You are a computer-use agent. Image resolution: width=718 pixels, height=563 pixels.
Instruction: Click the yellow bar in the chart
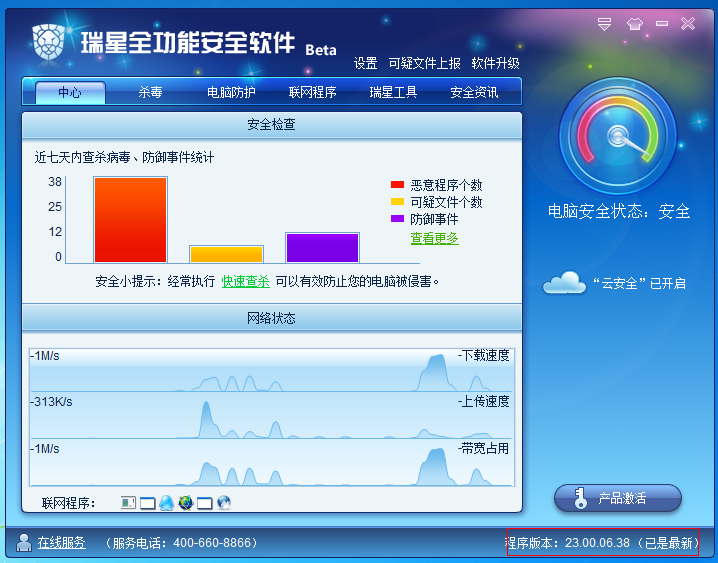(x=227, y=254)
